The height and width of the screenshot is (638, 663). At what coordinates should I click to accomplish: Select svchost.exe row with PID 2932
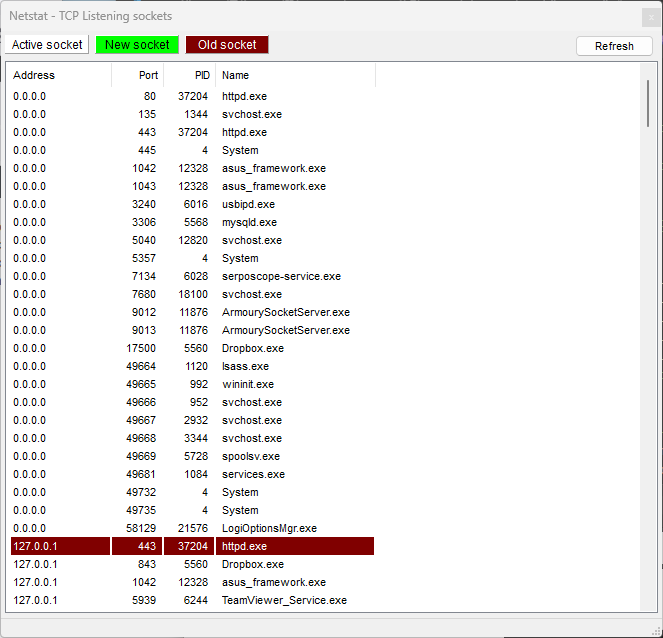[x=192, y=420]
